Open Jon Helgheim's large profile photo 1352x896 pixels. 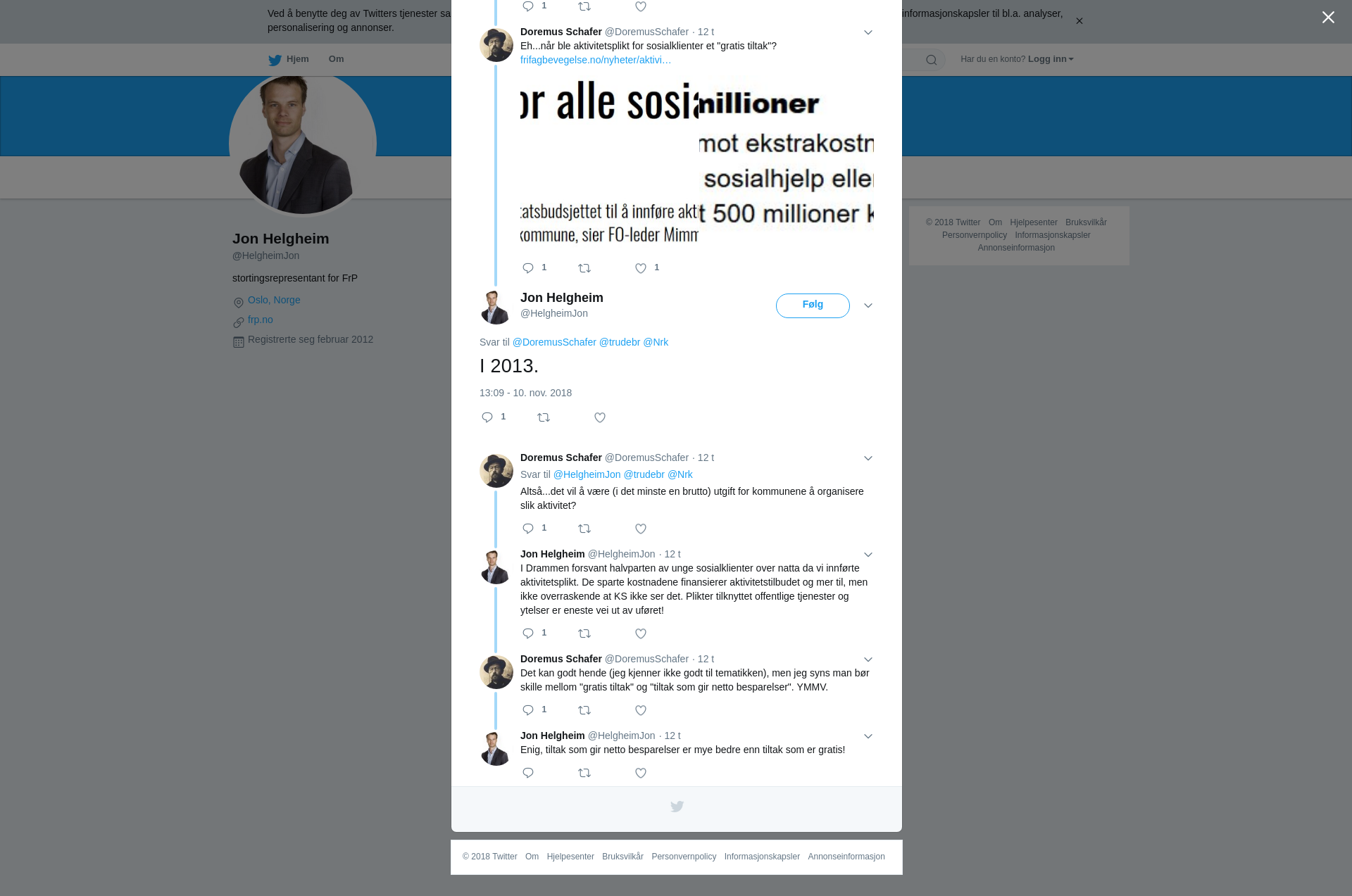(x=303, y=144)
